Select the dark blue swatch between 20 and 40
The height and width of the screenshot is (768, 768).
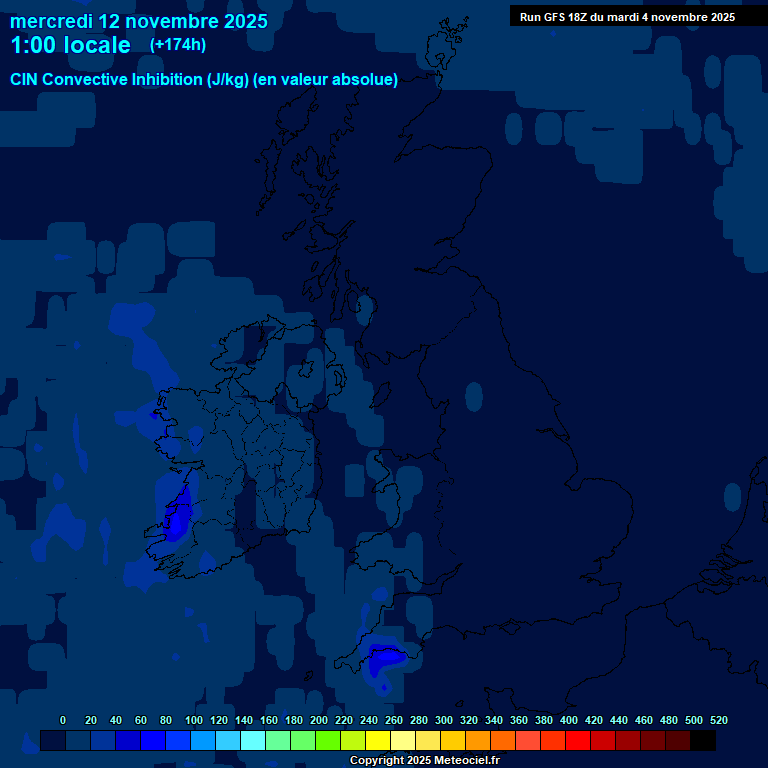(103, 740)
